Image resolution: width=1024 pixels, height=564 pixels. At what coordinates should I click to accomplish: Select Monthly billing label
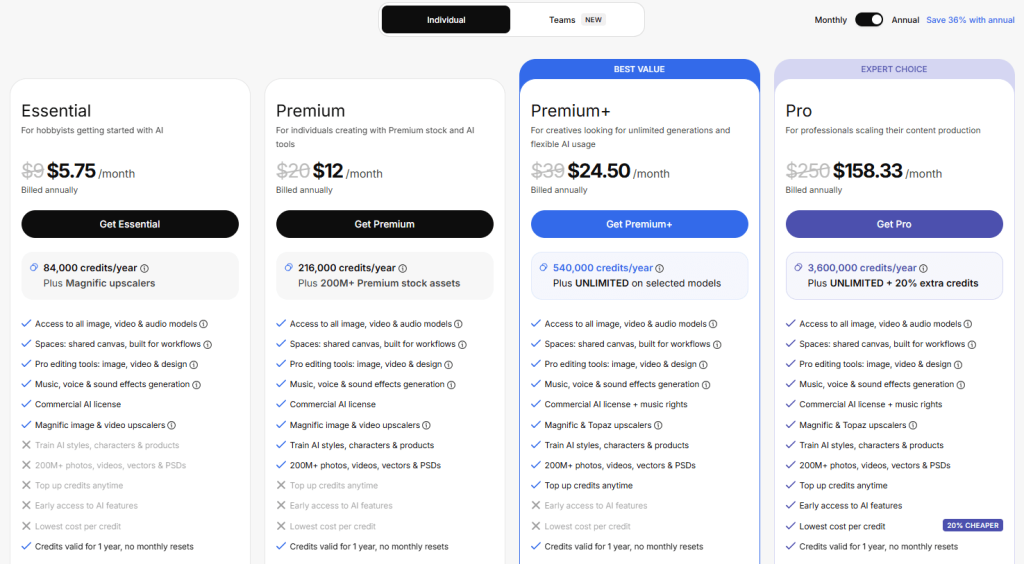click(830, 20)
